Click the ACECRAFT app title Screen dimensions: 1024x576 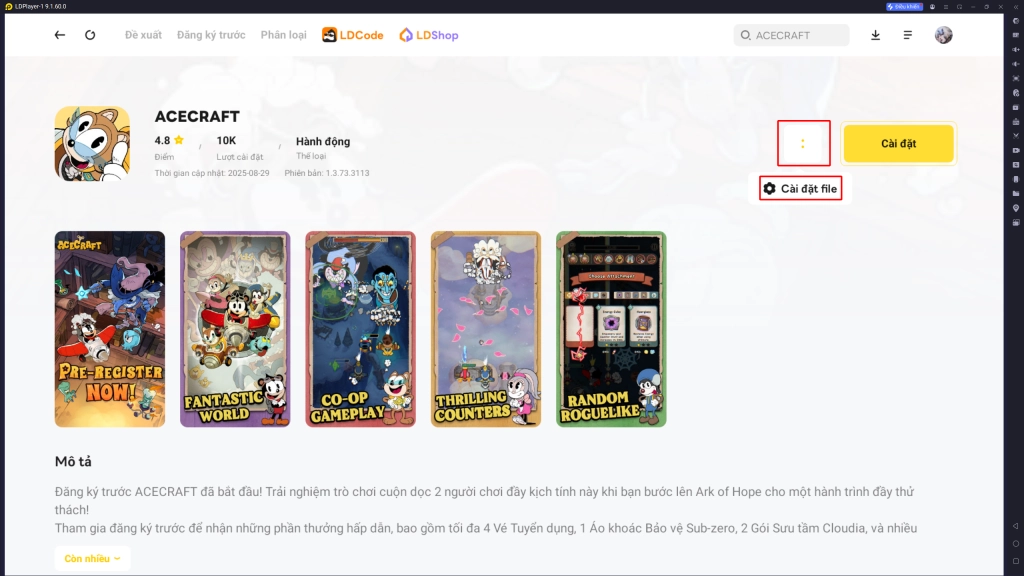(x=197, y=116)
